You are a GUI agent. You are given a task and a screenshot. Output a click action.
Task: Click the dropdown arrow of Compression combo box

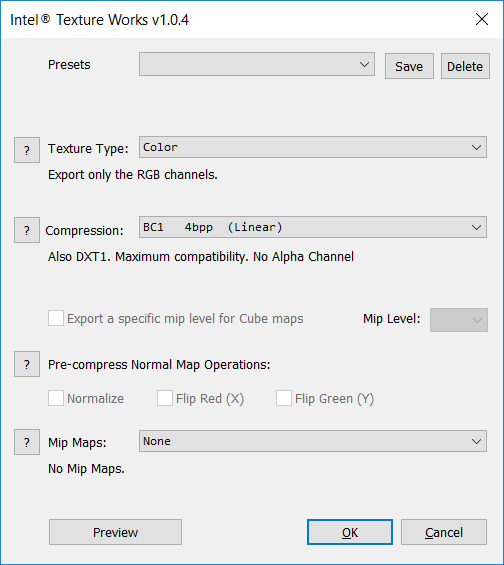[476, 227]
